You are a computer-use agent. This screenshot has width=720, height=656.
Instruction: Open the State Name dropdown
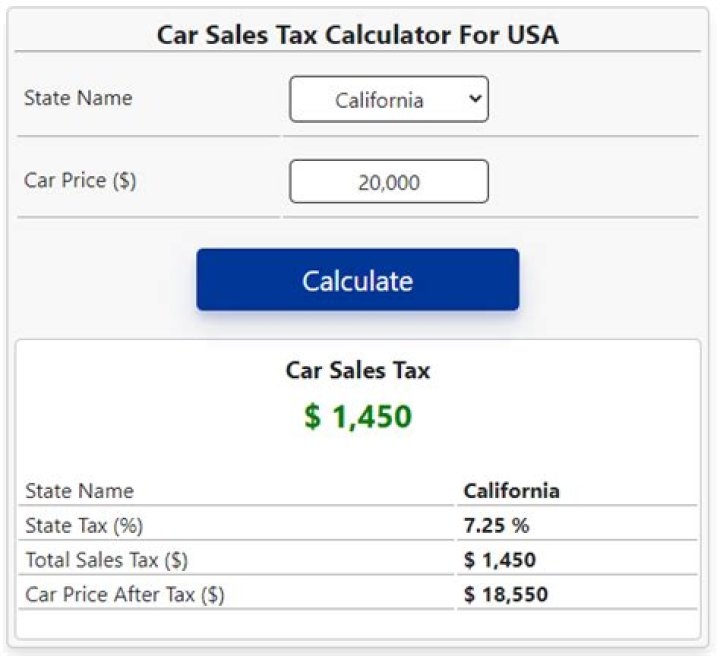[x=388, y=100]
